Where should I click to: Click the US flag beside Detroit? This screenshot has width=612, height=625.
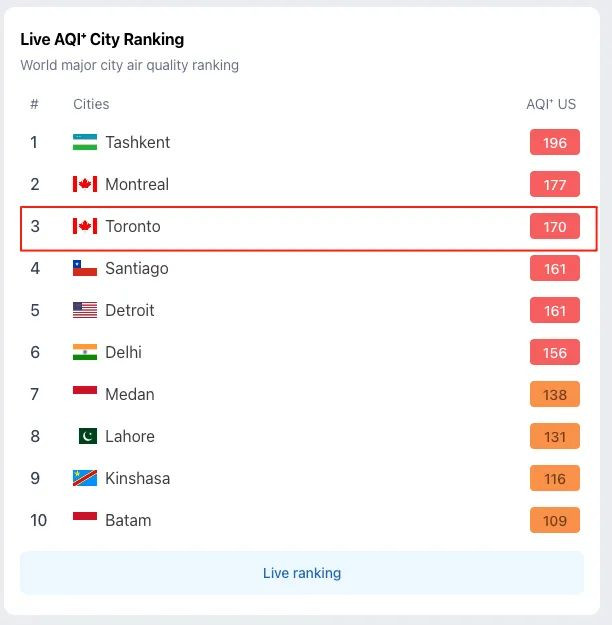85,310
